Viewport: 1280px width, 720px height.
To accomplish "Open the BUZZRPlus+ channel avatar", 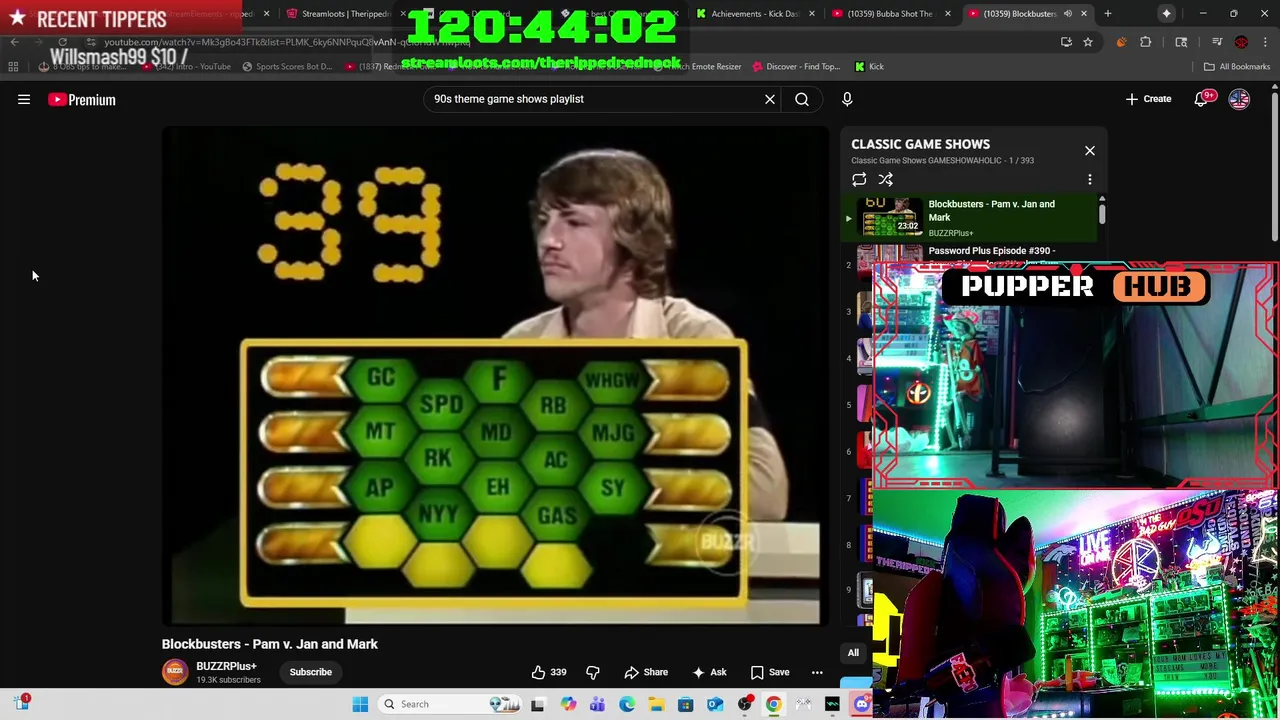I will 175,672.
